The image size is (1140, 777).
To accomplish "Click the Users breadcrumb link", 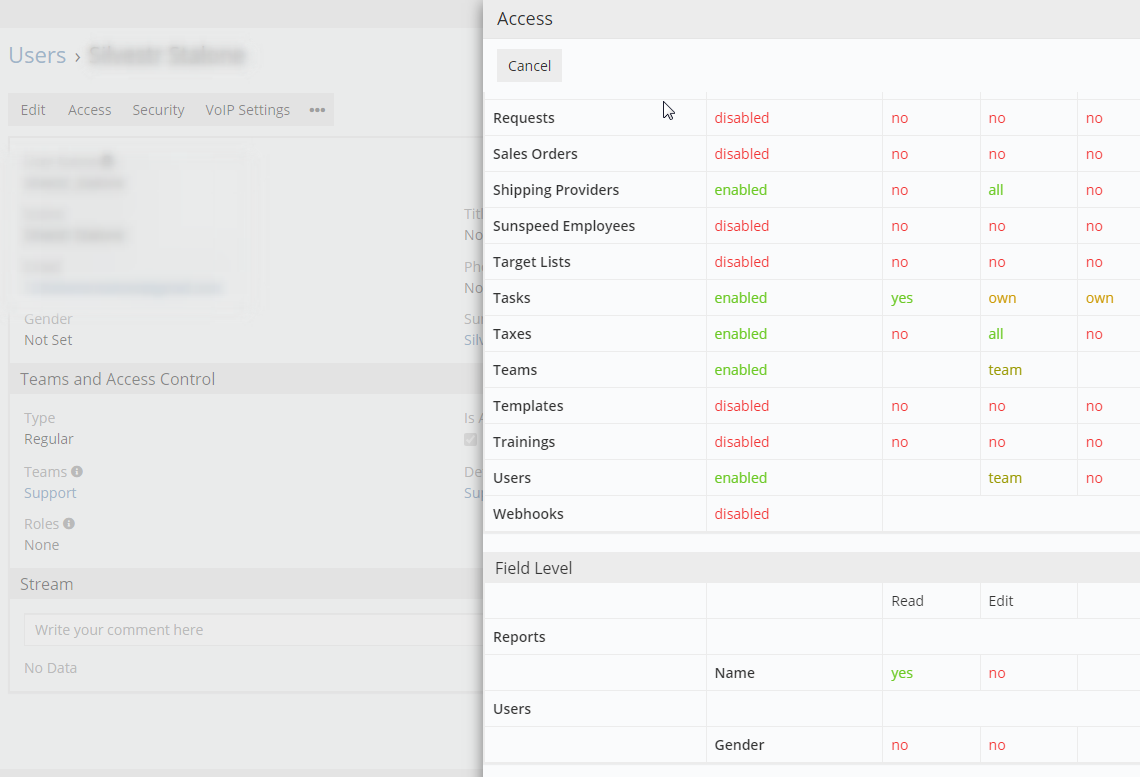I will click(37, 55).
